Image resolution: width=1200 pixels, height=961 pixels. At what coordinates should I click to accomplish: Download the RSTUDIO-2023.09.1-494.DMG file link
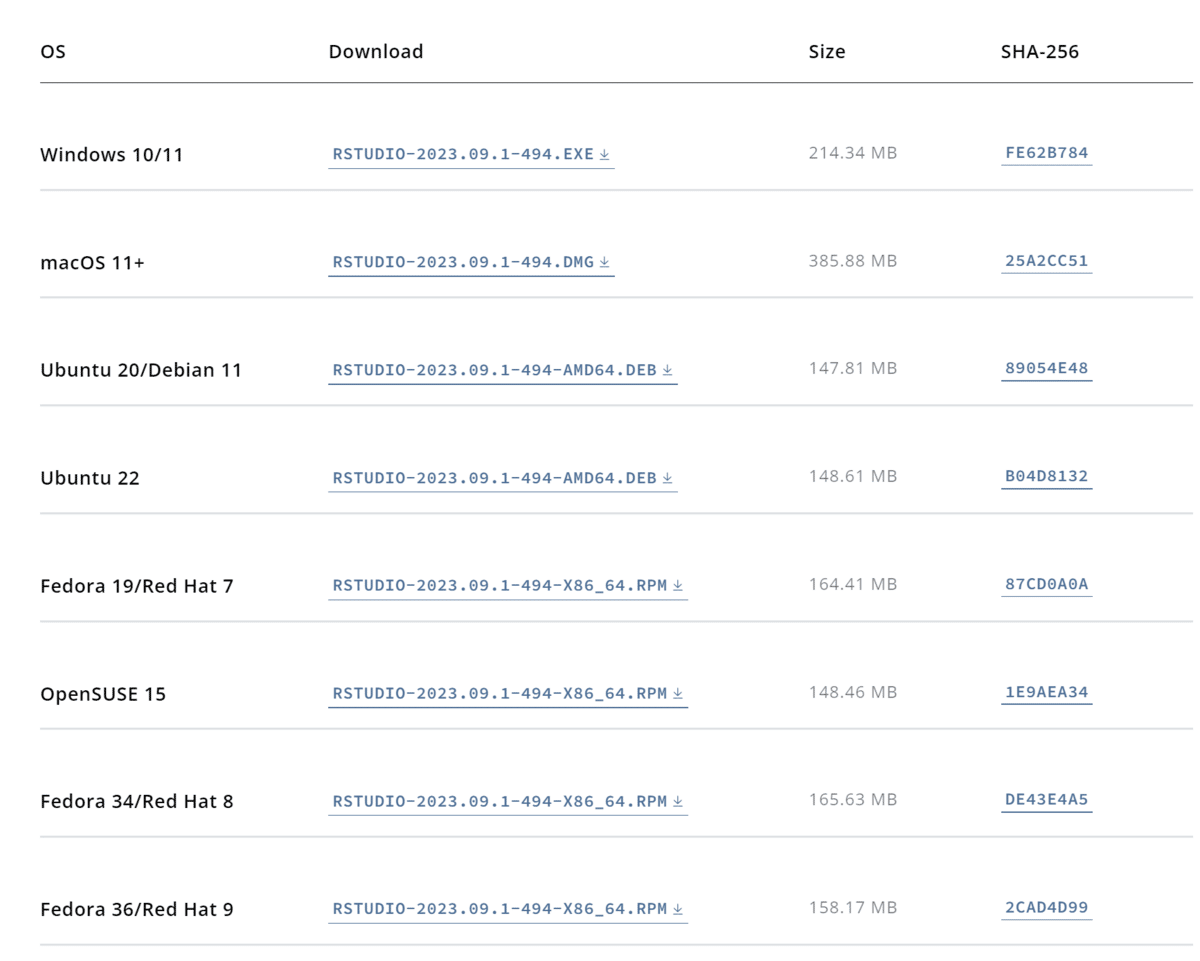click(463, 263)
